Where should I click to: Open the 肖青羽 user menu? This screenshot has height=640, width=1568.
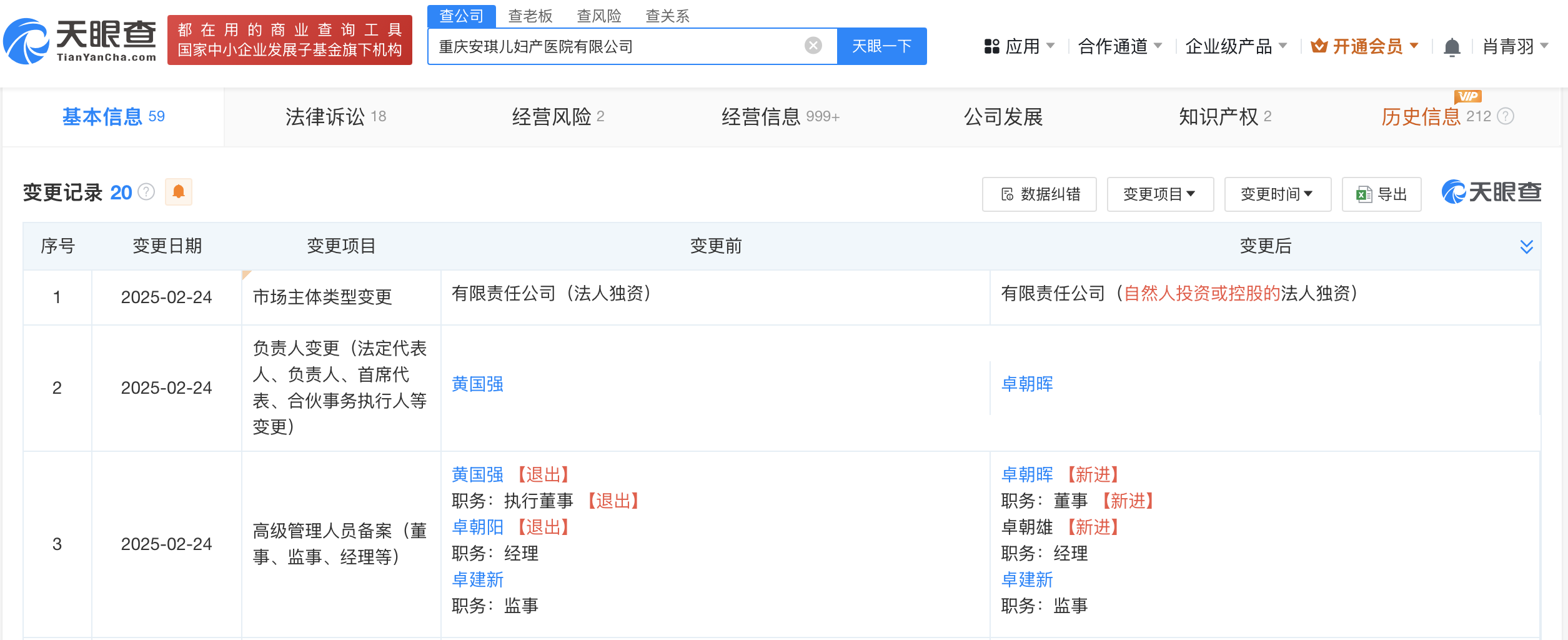coord(1515,46)
